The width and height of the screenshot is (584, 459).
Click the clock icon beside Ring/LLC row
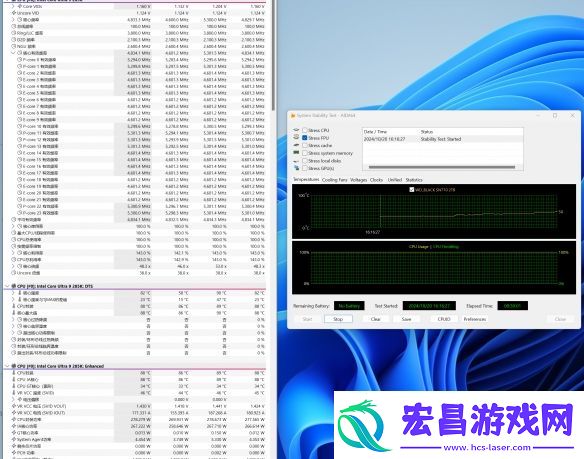pos(14,33)
